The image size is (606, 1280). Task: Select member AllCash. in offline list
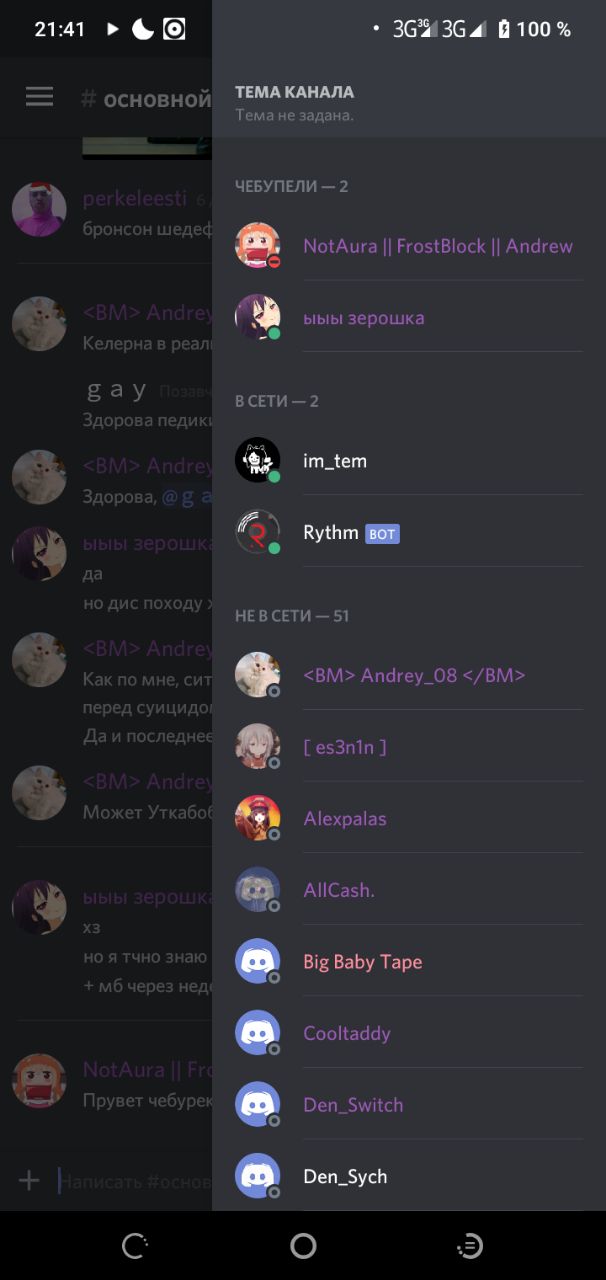point(408,890)
